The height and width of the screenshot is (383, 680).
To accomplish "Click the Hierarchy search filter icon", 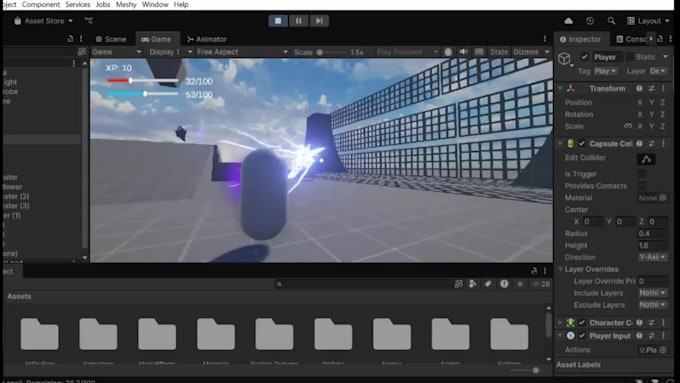I will click(x=82, y=52).
